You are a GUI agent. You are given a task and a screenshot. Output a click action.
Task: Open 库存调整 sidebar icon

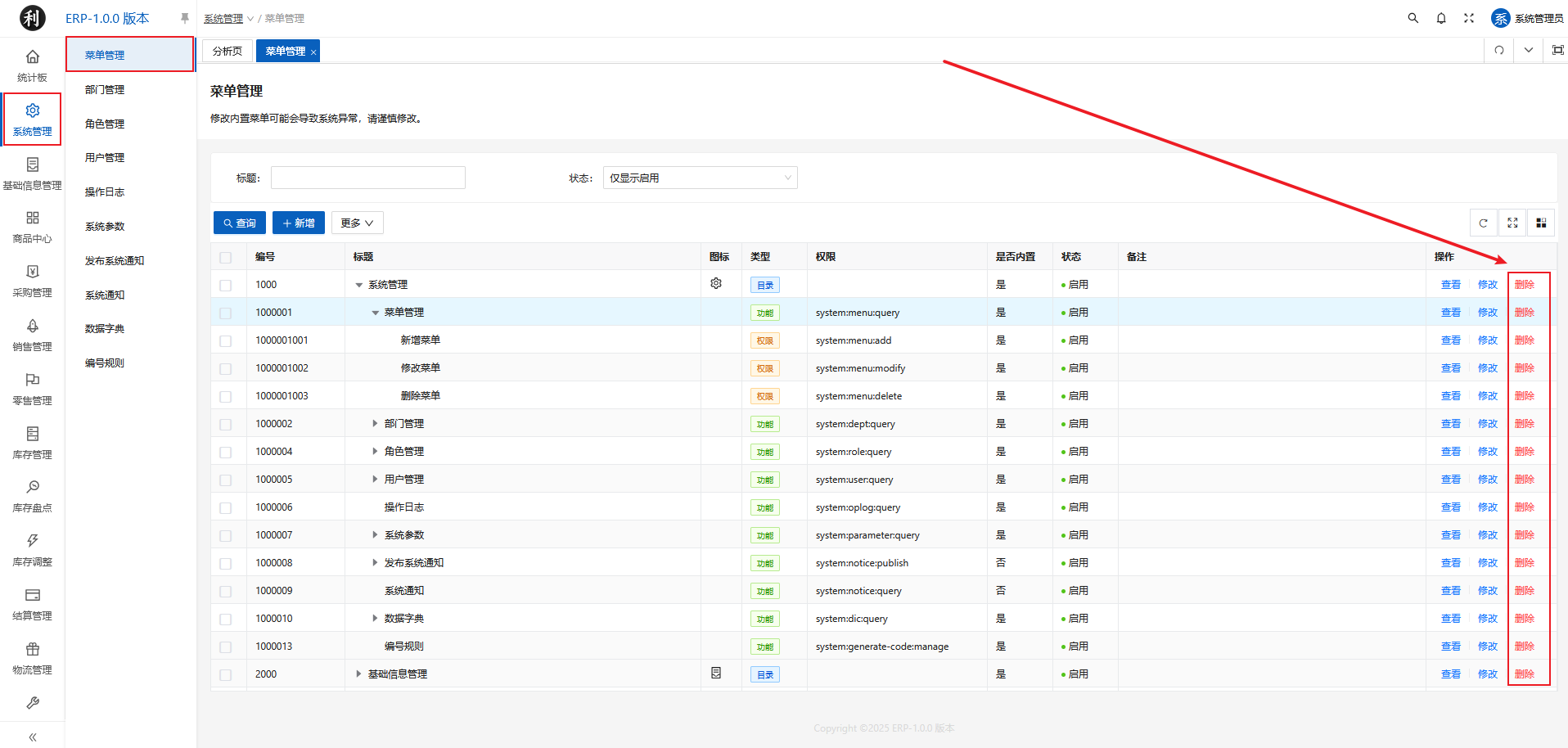tap(33, 541)
